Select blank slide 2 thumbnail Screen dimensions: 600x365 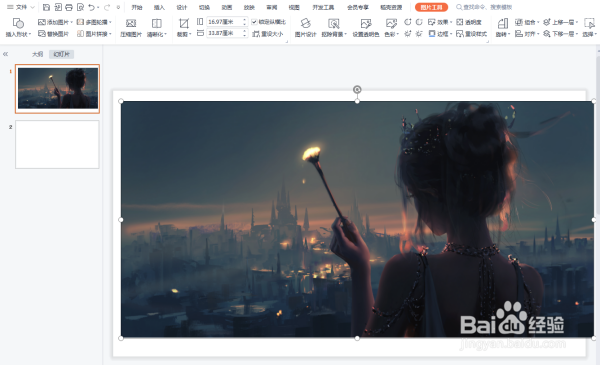(57, 145)
